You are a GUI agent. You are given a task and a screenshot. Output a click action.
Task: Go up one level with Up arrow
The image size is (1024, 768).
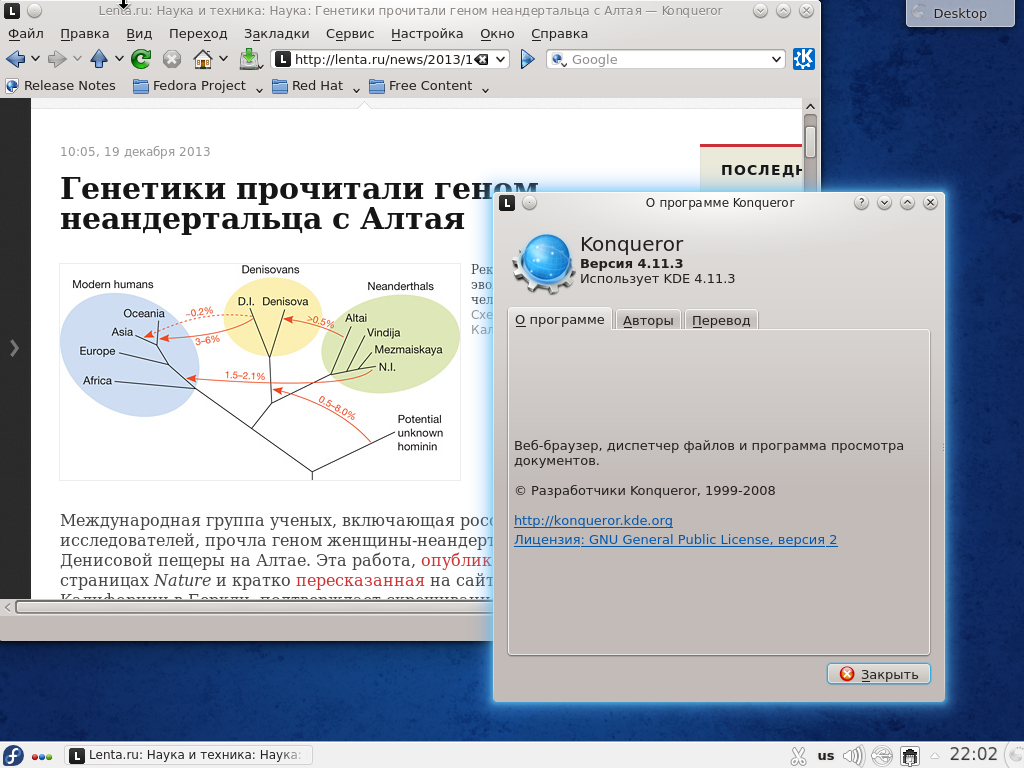[x=99, y=59]
